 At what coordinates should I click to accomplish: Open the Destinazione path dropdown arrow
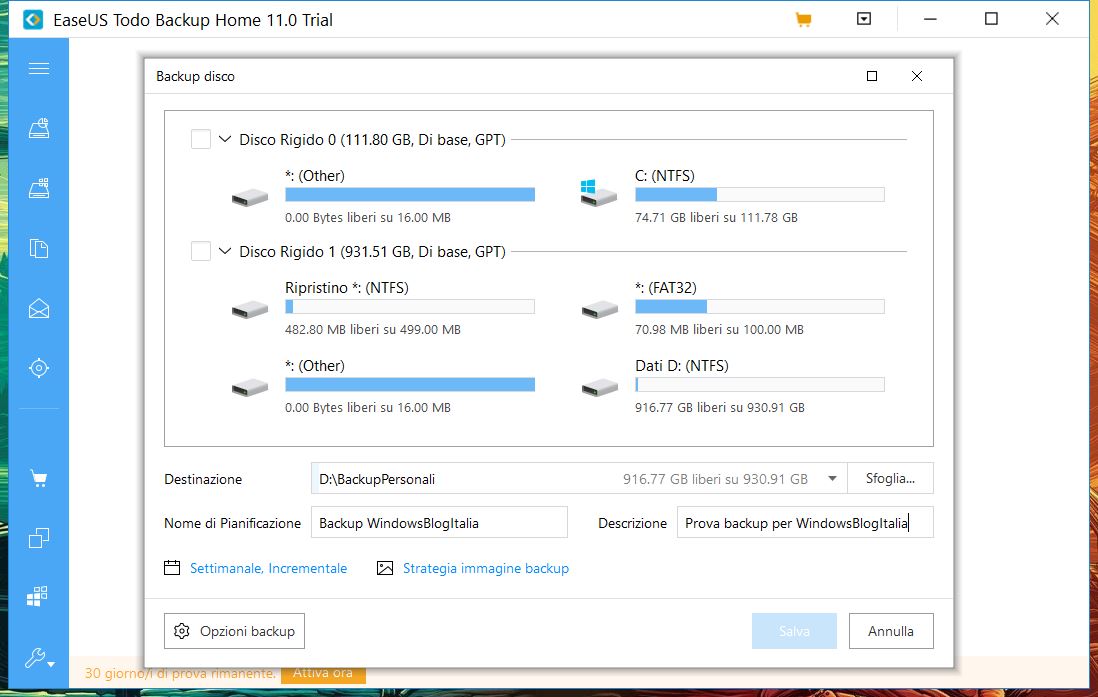(x=832, y=478)
